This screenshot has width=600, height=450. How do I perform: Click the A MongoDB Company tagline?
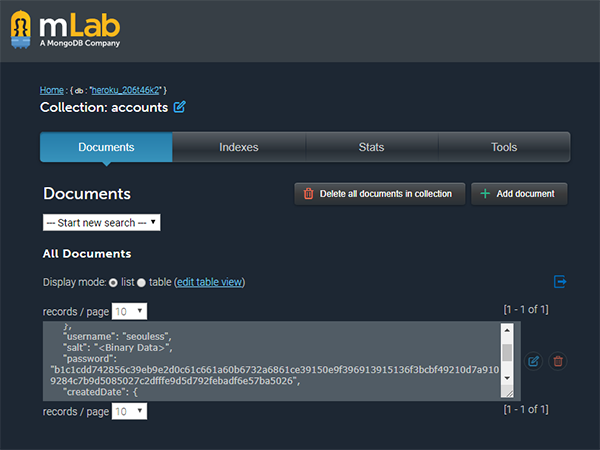pyautogui.click(x=80, y=43)
